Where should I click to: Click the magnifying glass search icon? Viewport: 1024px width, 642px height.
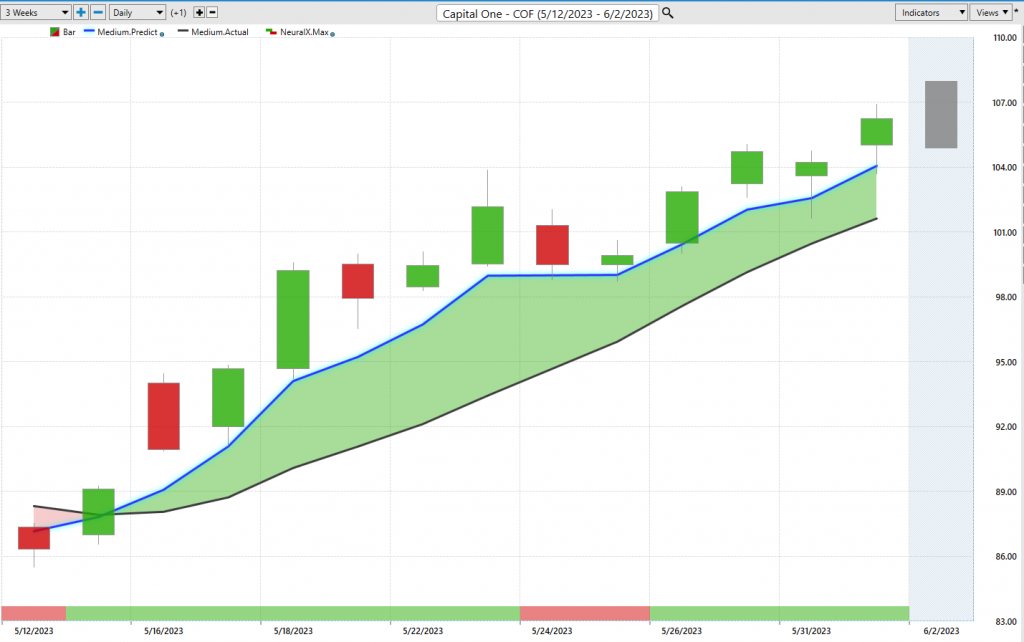667,13
